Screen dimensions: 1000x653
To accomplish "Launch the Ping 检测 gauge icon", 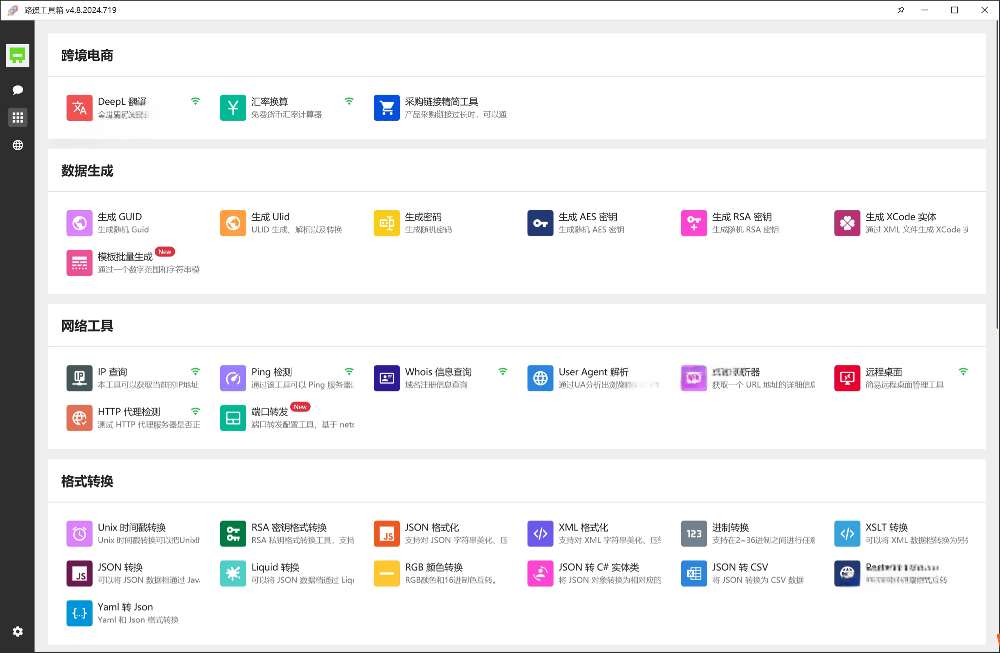I will tap(233, 378).
